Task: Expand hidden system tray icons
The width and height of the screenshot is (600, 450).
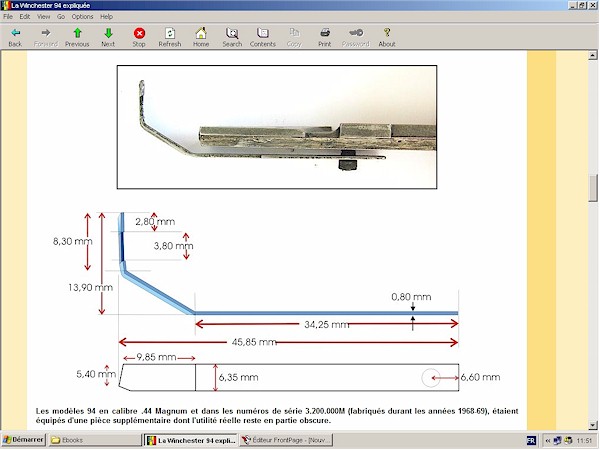Action: point(547,440)
